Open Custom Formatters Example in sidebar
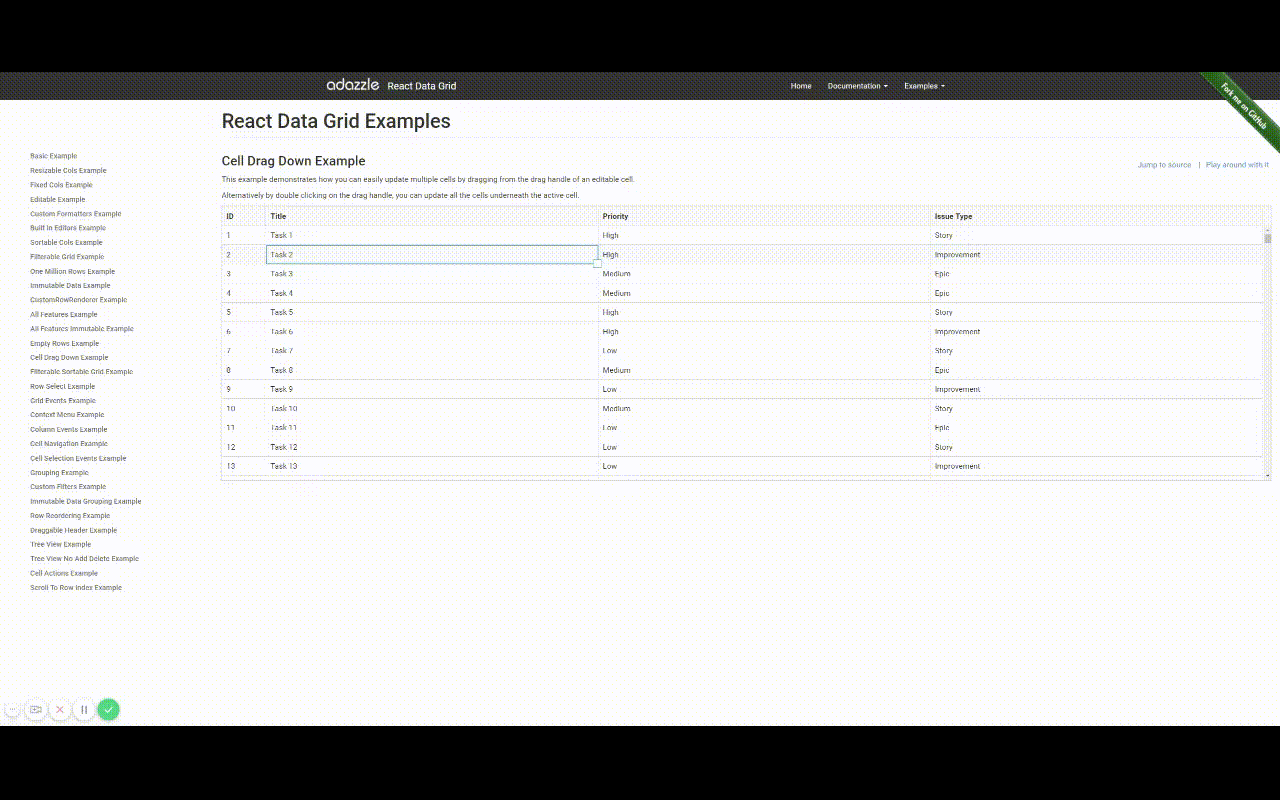The image size is (1280, 800). 75,214
